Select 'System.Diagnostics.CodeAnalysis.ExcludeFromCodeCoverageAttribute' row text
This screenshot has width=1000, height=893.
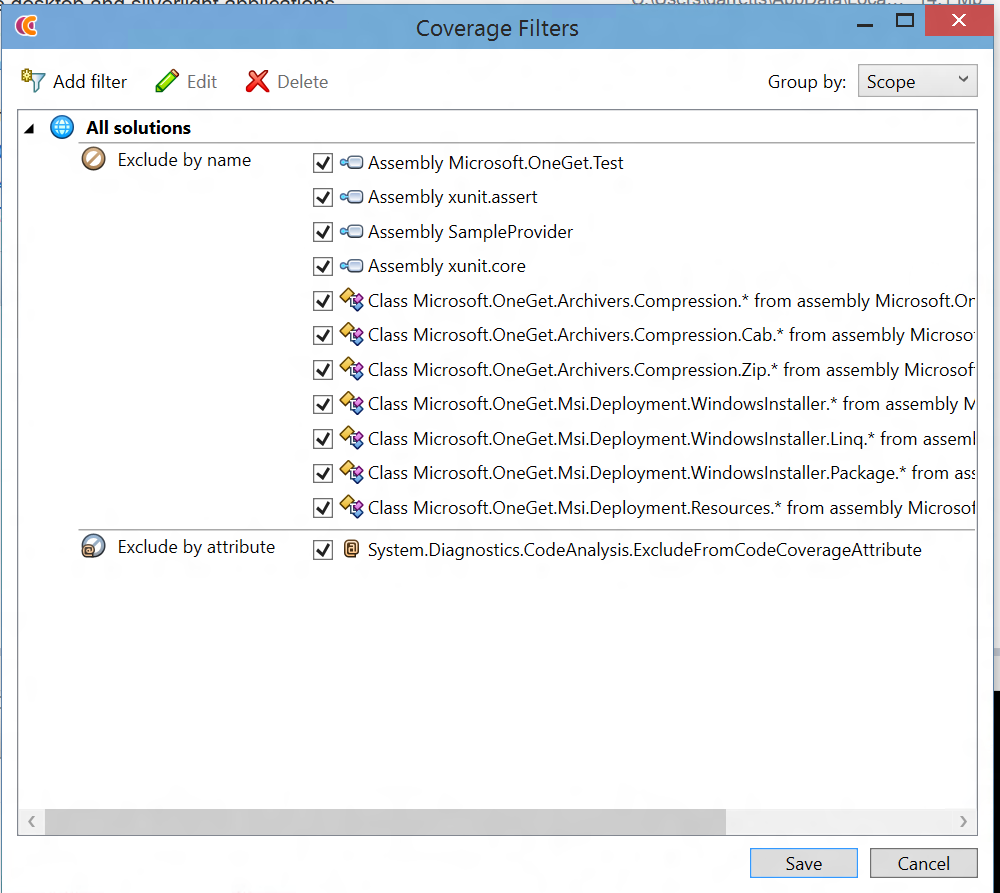(x=644, y=550)
